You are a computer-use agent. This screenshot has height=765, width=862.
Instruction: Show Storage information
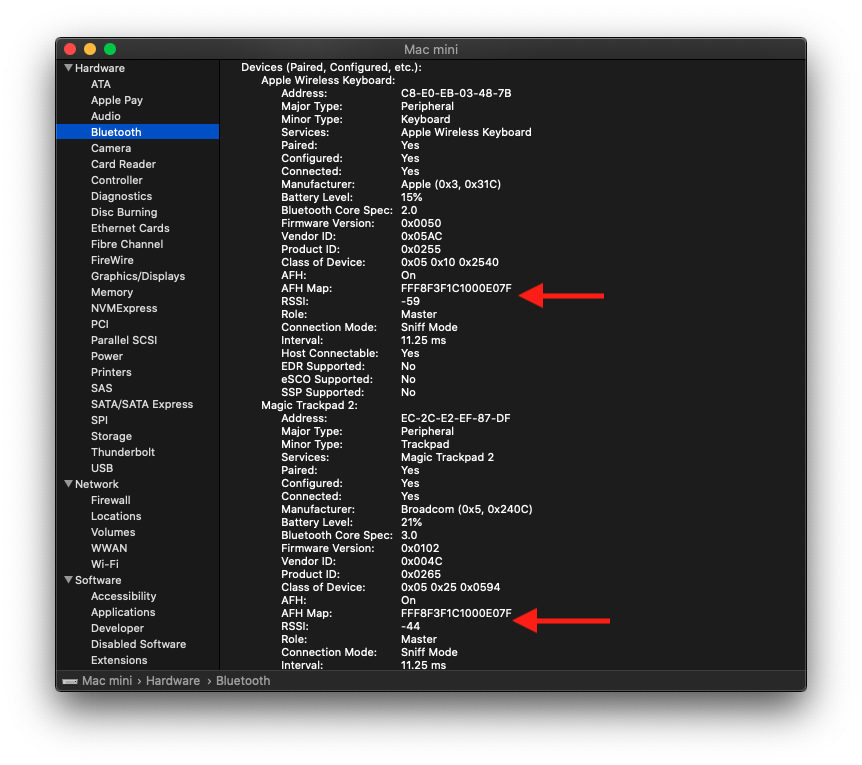tap(112, 436)
